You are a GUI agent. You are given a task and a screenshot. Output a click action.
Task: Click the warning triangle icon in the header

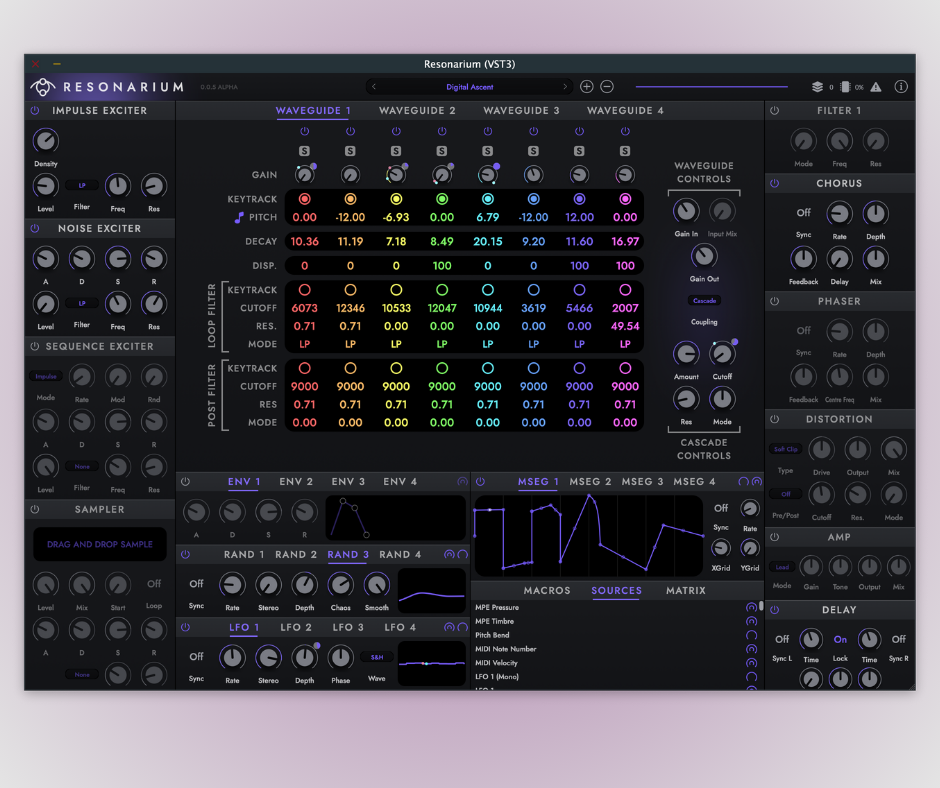coord(875,87)
